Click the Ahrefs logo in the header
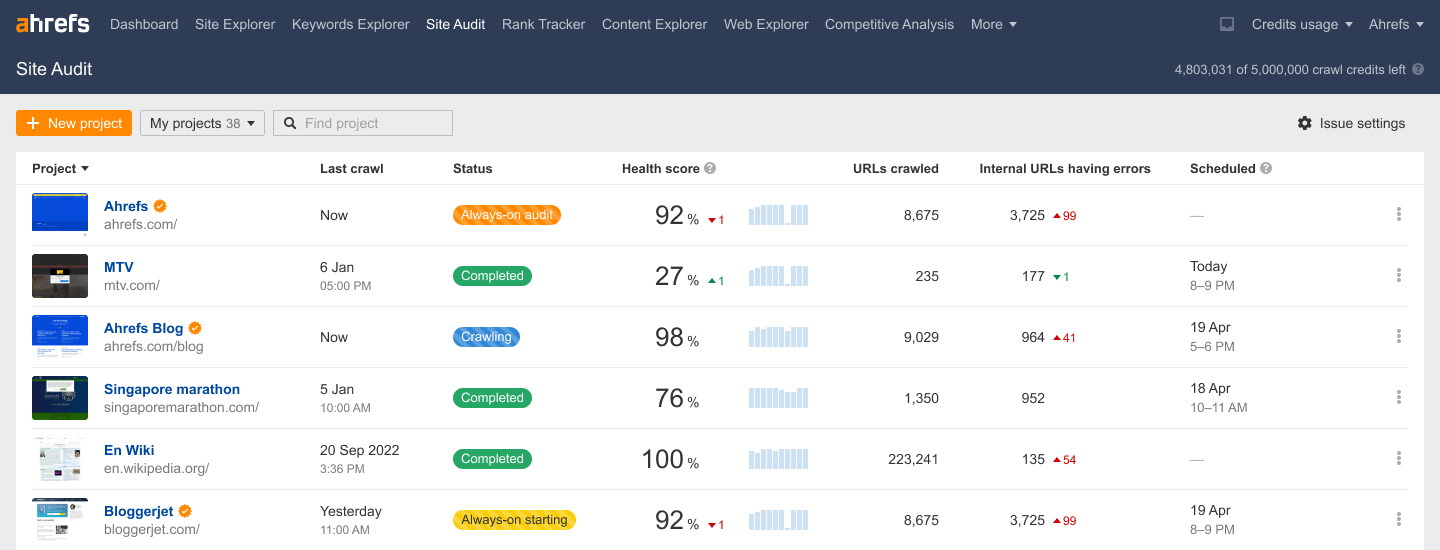This screenshot has width=1440, height=550. 53,24
